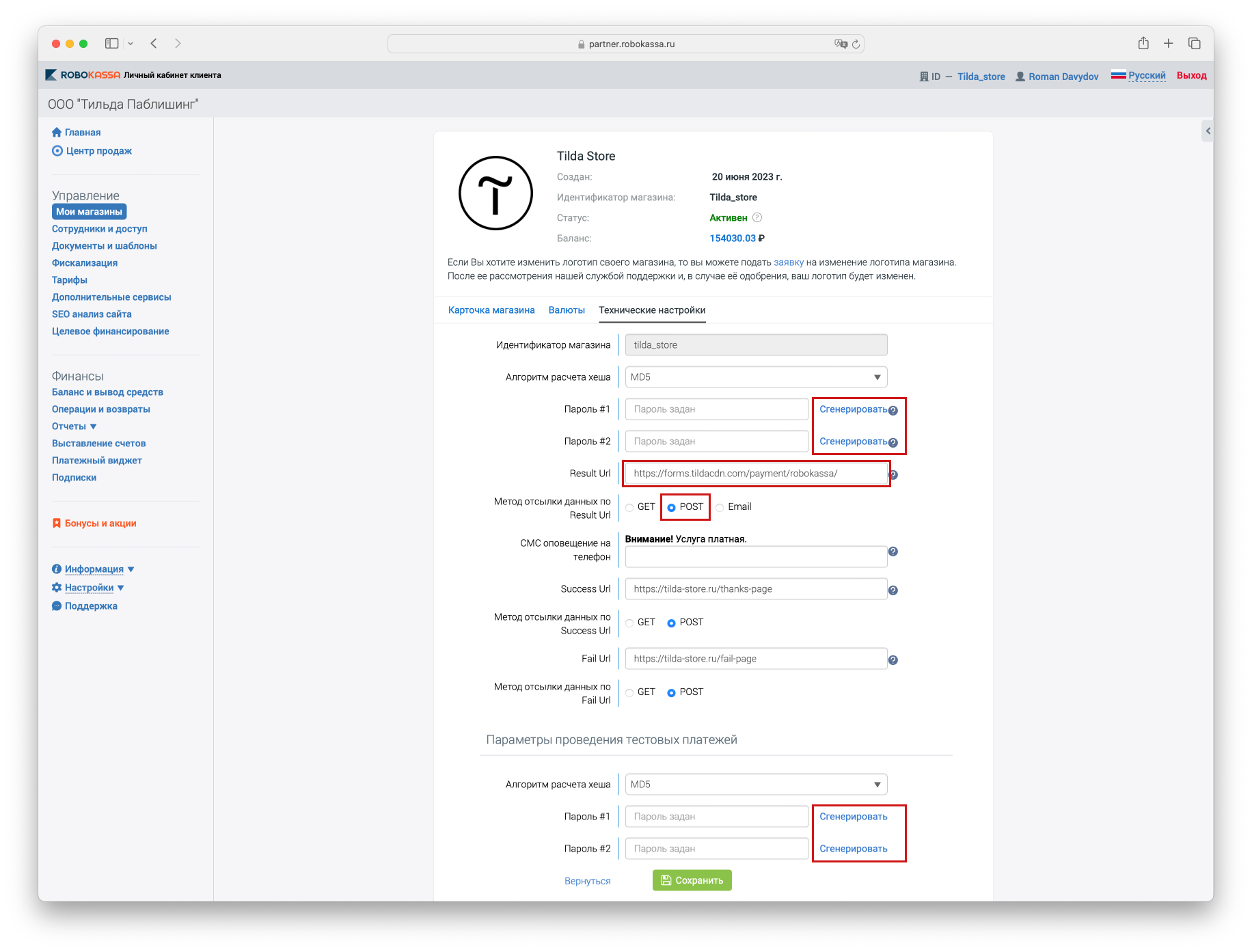
Task: Open the main Алгоритм расчета хеша MD5 dropdown
Action: click(x=756, y=377)
